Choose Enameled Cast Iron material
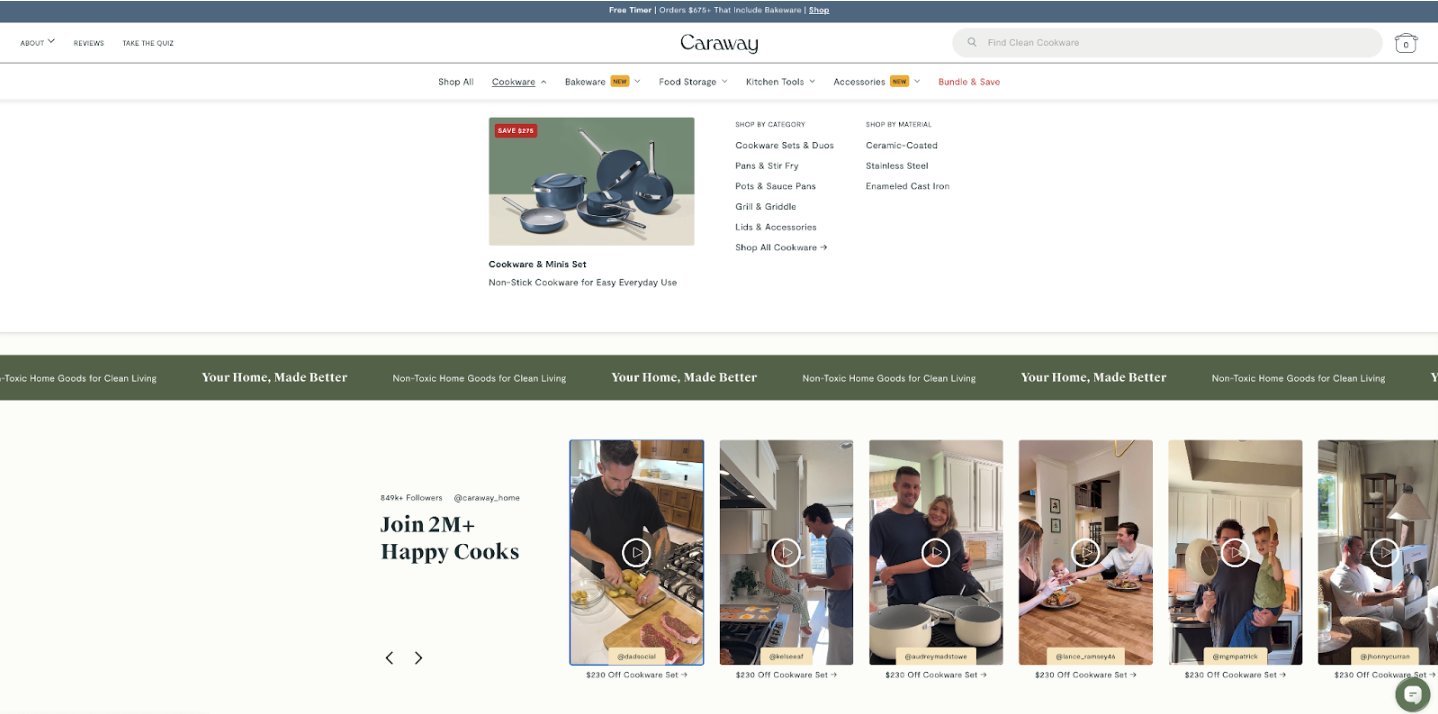Image resolution: width=1438 pixels, height=714 pixels. click(908, 186)
